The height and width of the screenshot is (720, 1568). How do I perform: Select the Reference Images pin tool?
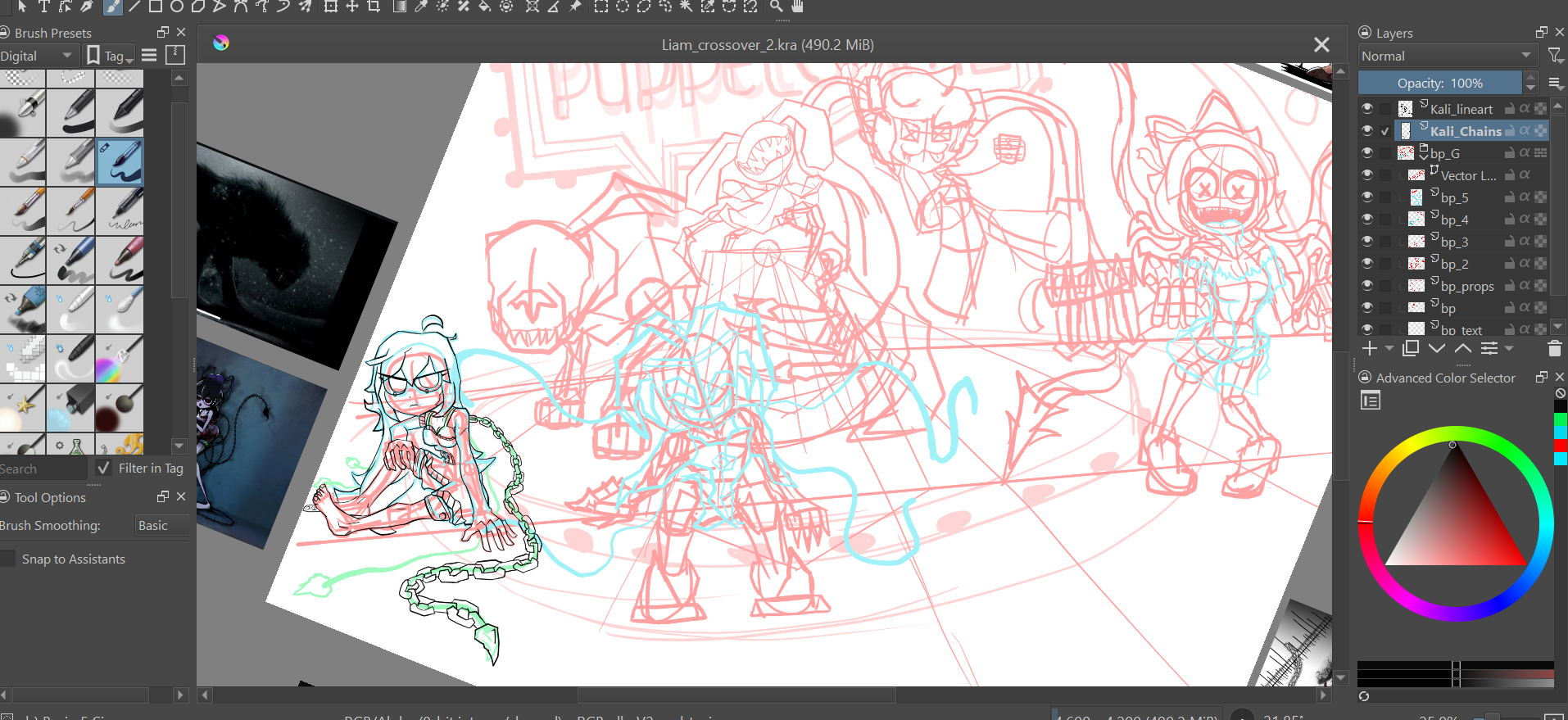point(575,7)
